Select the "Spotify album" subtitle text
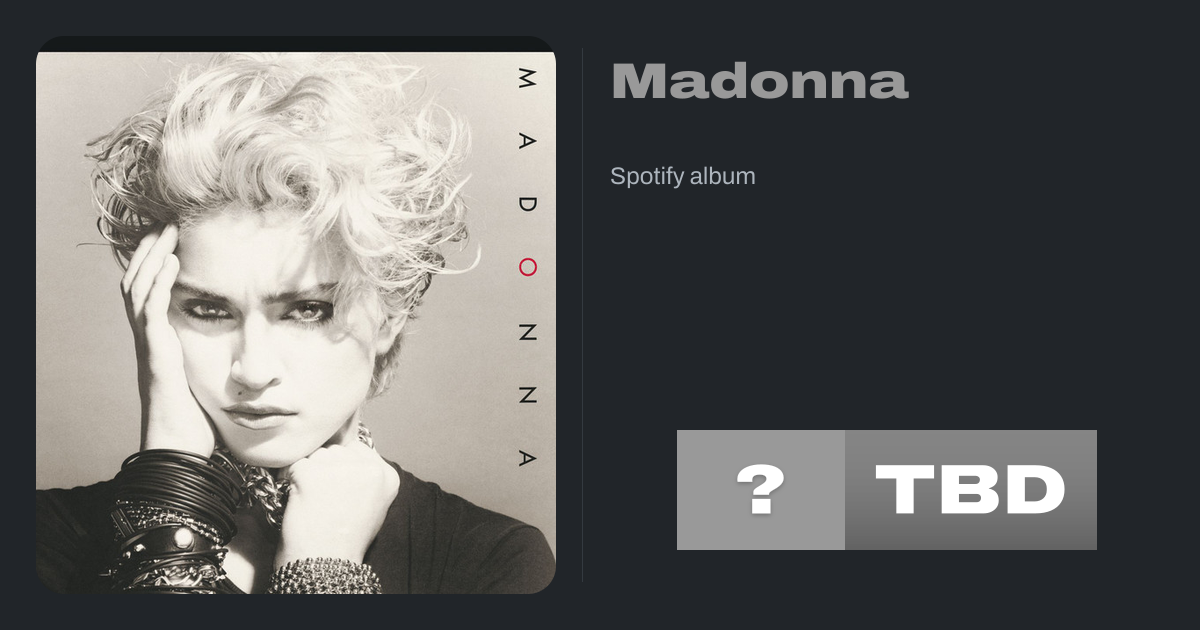This screenshot has height=630, width=1200. pos(683,177)
